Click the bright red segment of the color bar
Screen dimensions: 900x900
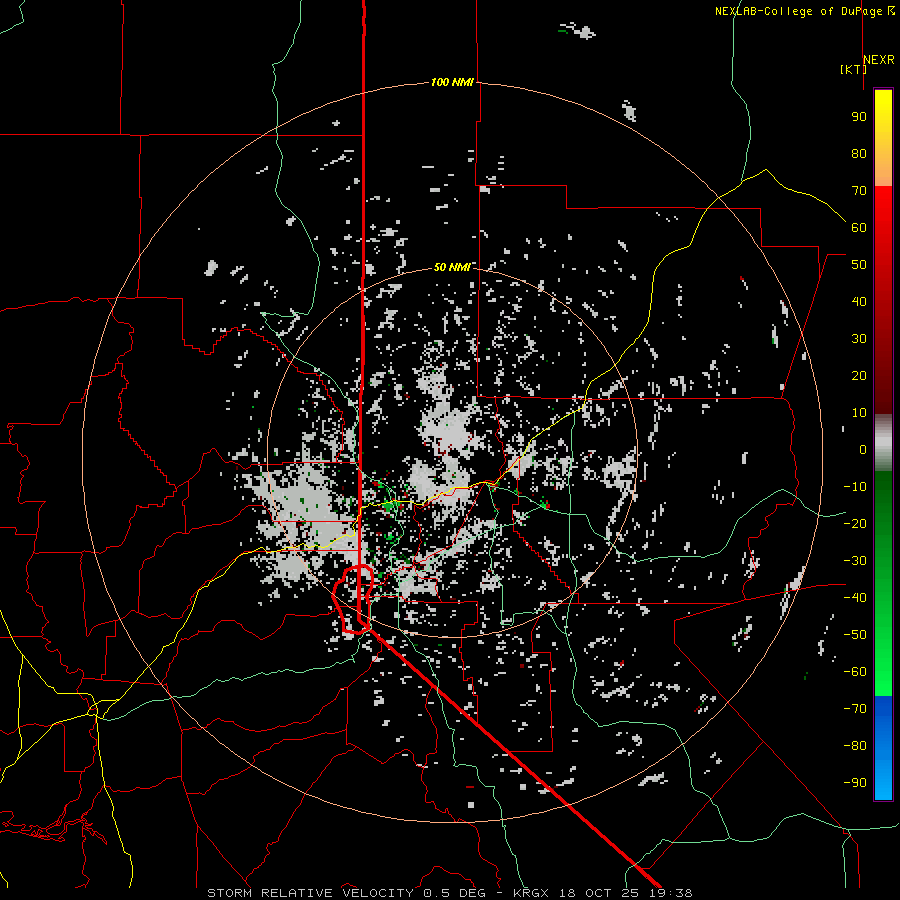[883, 207]
